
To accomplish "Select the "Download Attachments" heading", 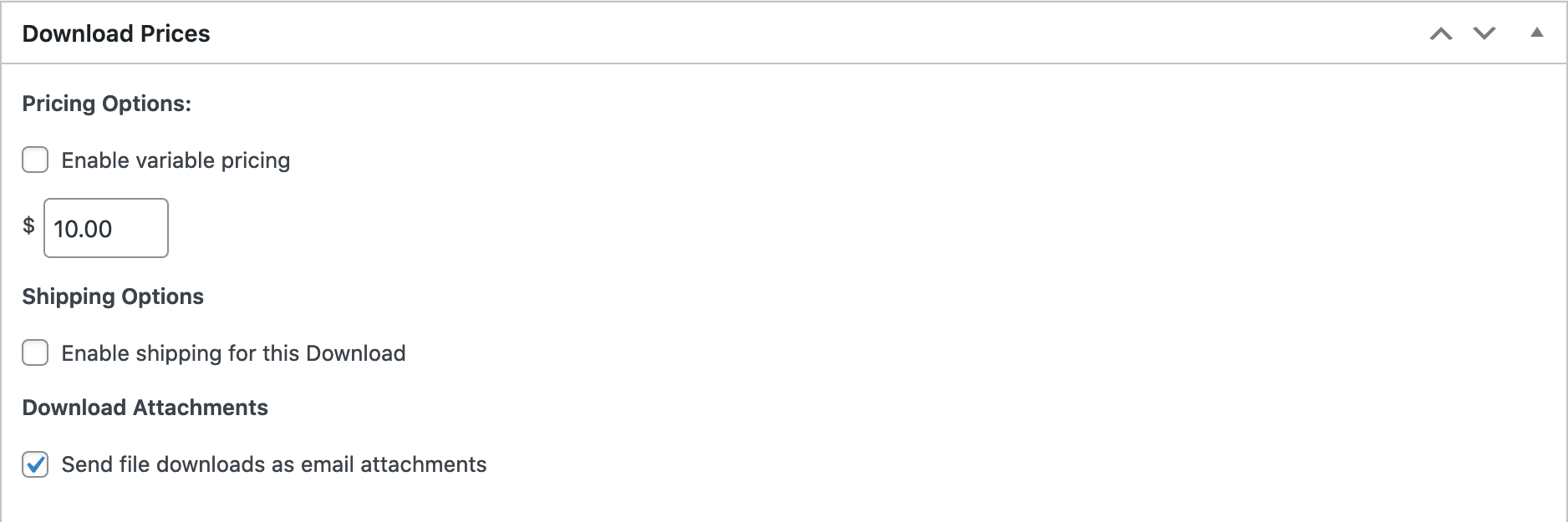I will click(145, 408).
